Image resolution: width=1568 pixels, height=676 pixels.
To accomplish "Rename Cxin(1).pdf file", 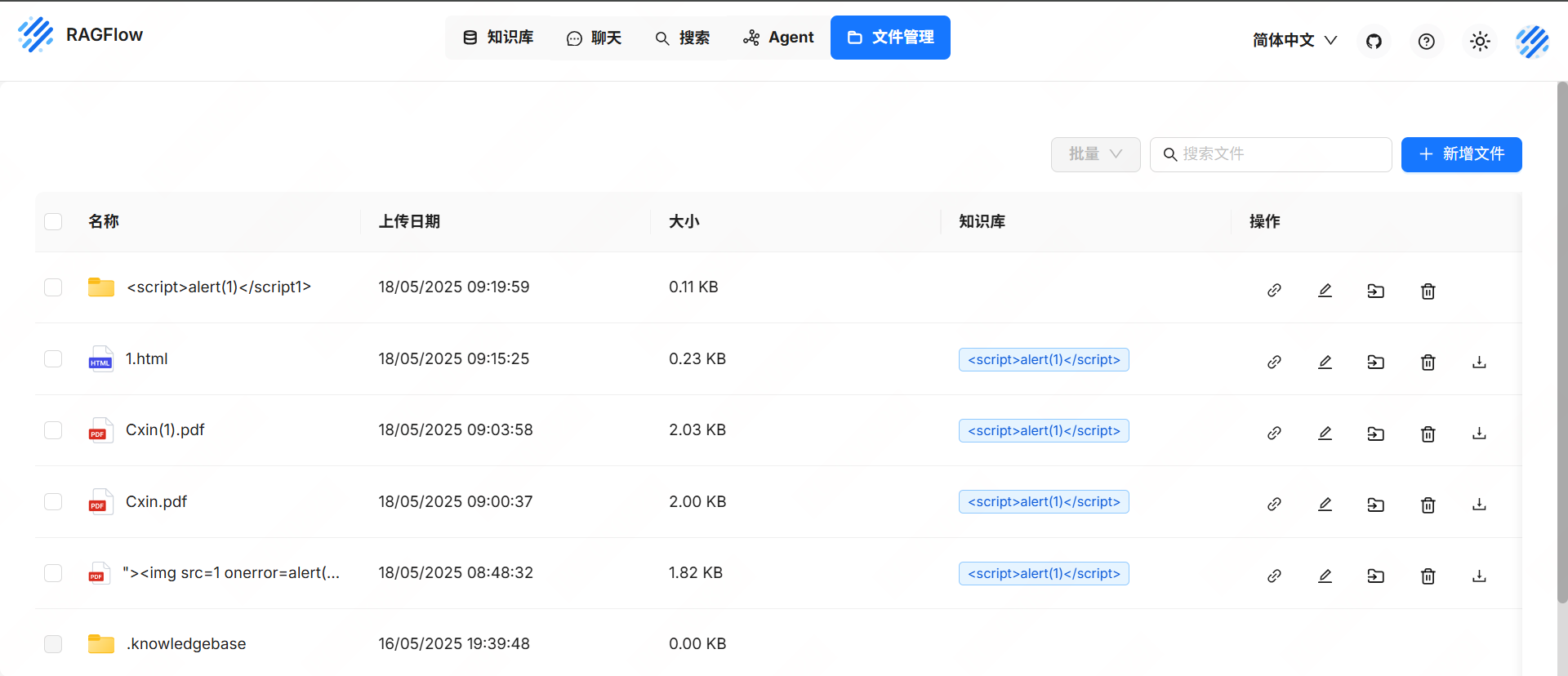I will 1325,434.
